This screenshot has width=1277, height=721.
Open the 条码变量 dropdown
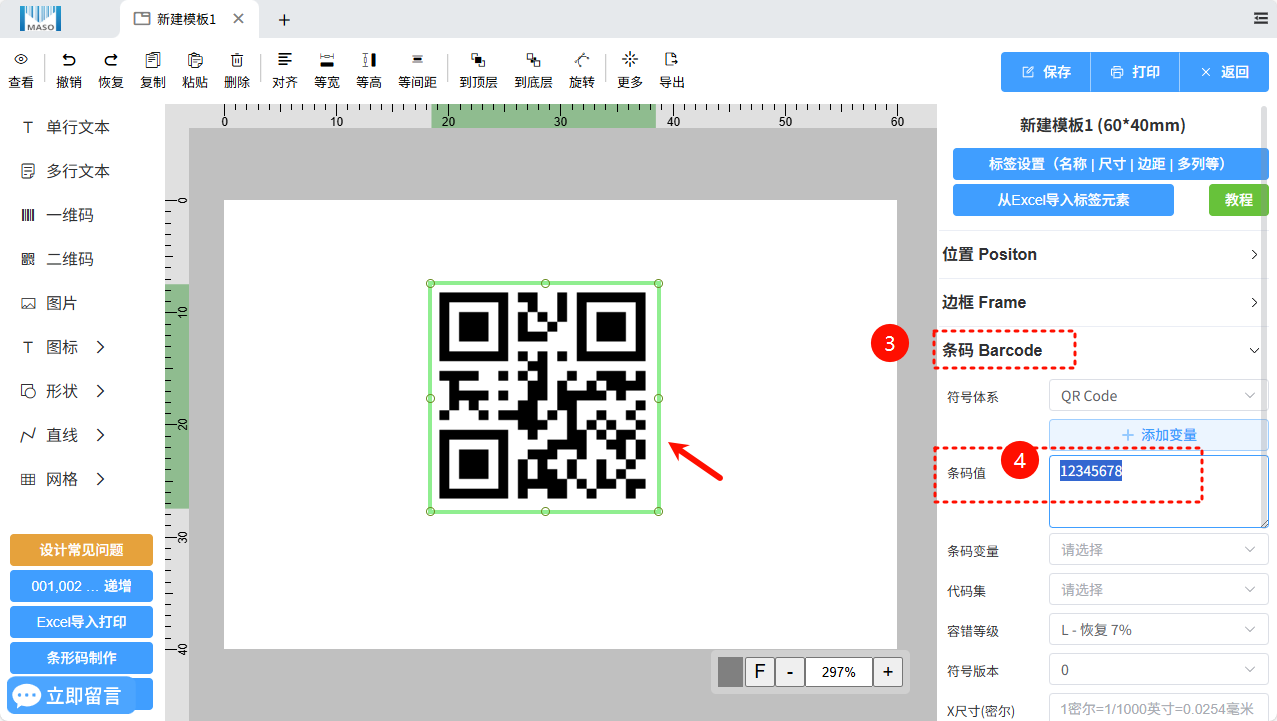pyautogui.click(x=1158, y=550)
